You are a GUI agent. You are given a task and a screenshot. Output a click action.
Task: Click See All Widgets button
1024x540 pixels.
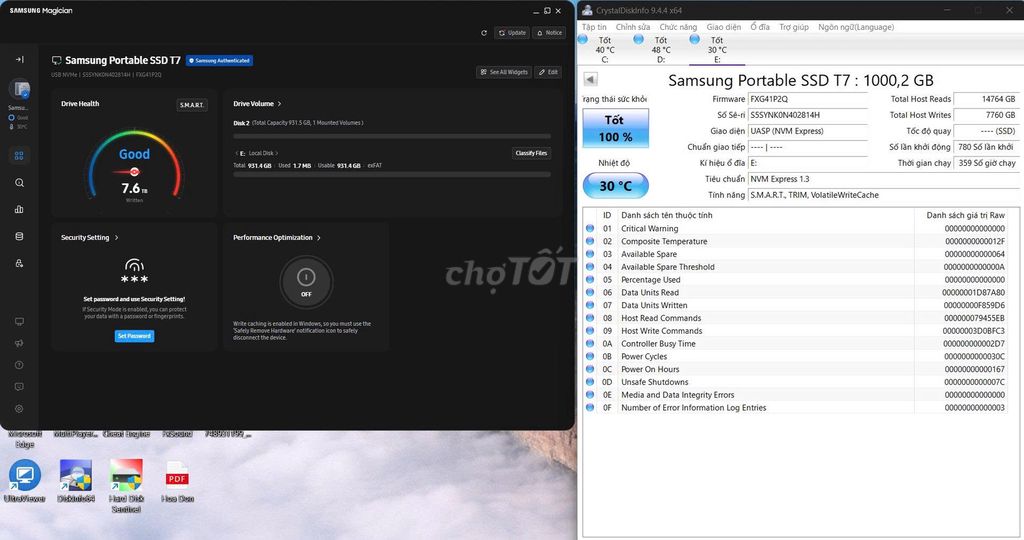(x=504, y=72)
